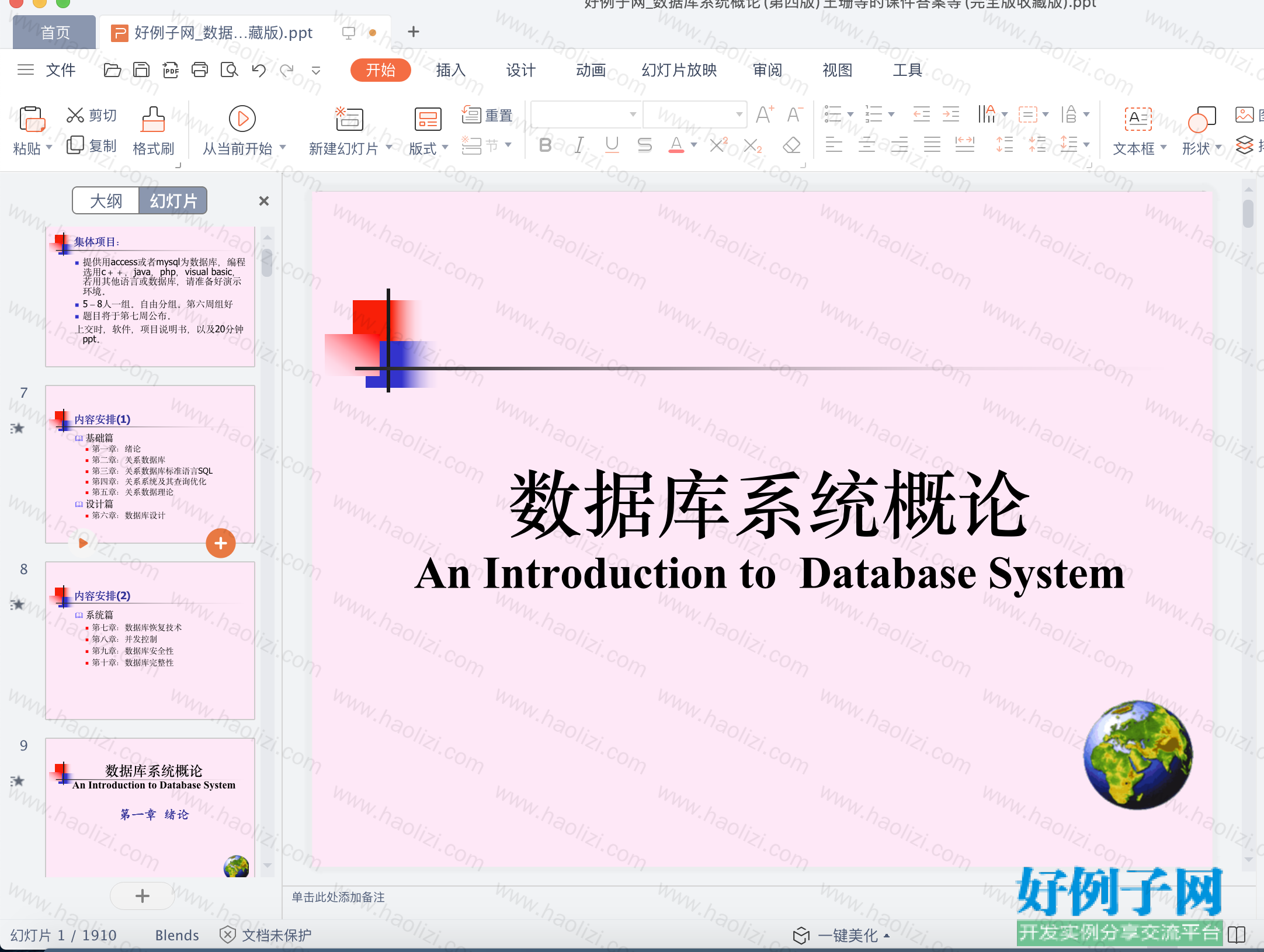Toggle strikethrough formatting

(x=645, y=145)
